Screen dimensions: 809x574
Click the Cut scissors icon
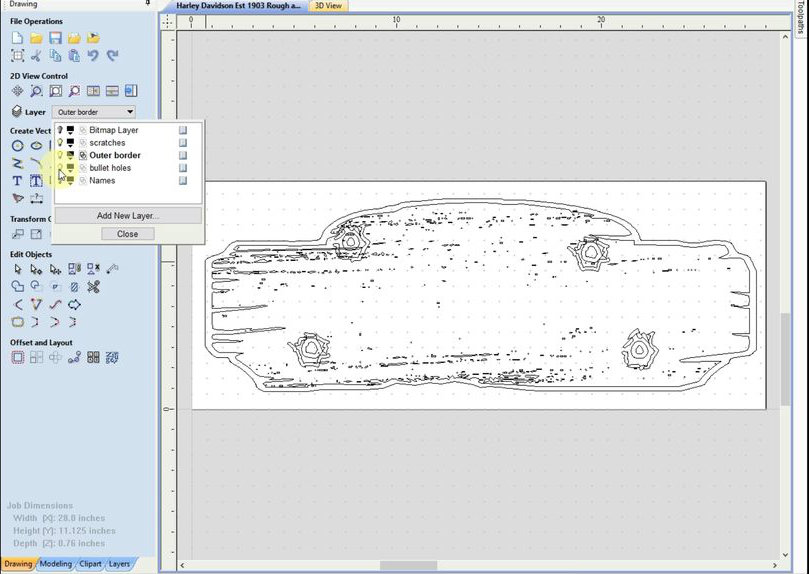pyautogui.click(x=36, y=55)
